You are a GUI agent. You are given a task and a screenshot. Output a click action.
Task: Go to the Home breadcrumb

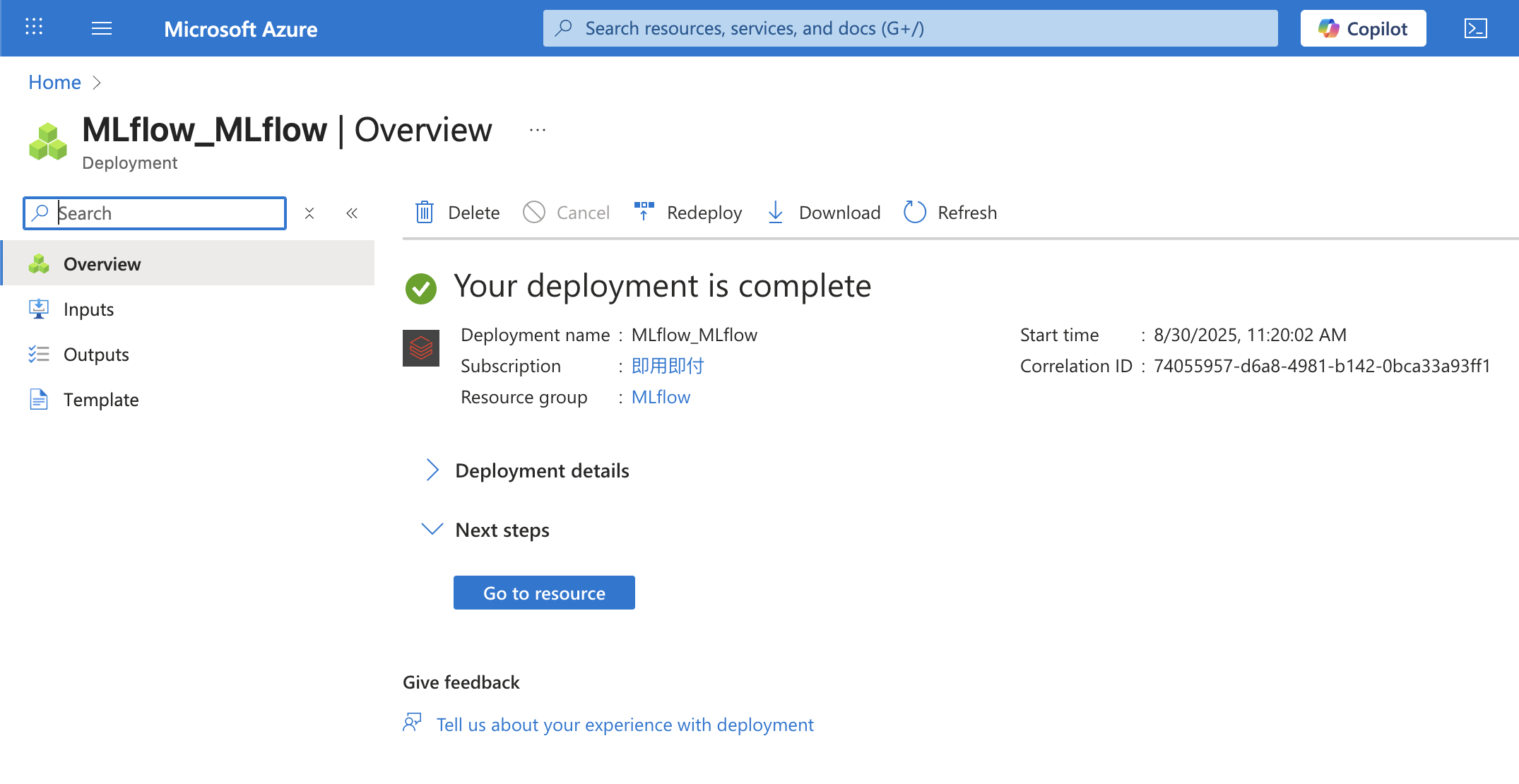pyautogui.click(x=54, y=82)
